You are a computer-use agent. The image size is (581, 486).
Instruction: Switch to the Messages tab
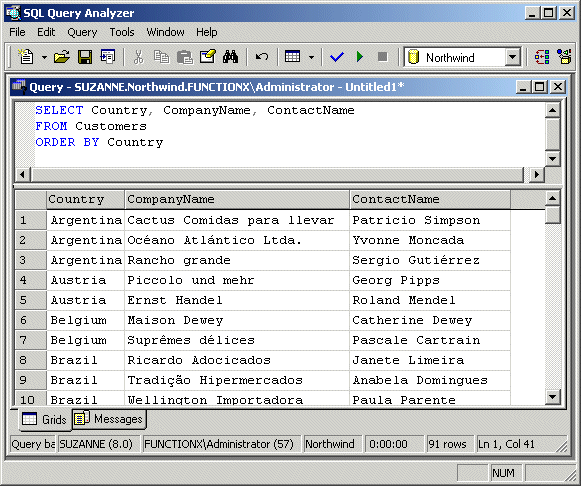pos(109,419)
